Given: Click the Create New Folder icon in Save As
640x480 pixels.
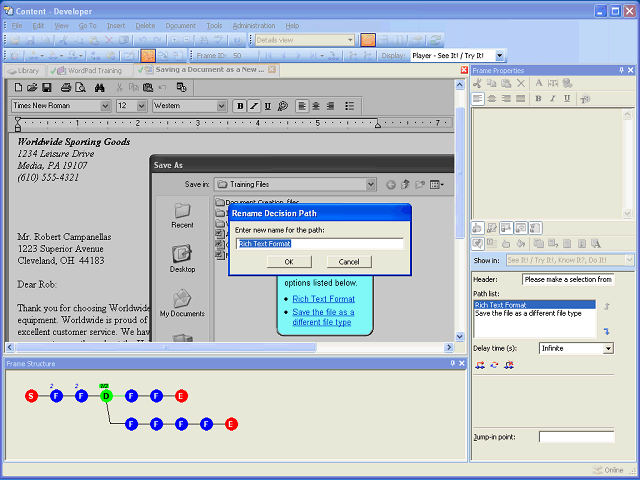Looking at the screenshot, I should (420, 185).
